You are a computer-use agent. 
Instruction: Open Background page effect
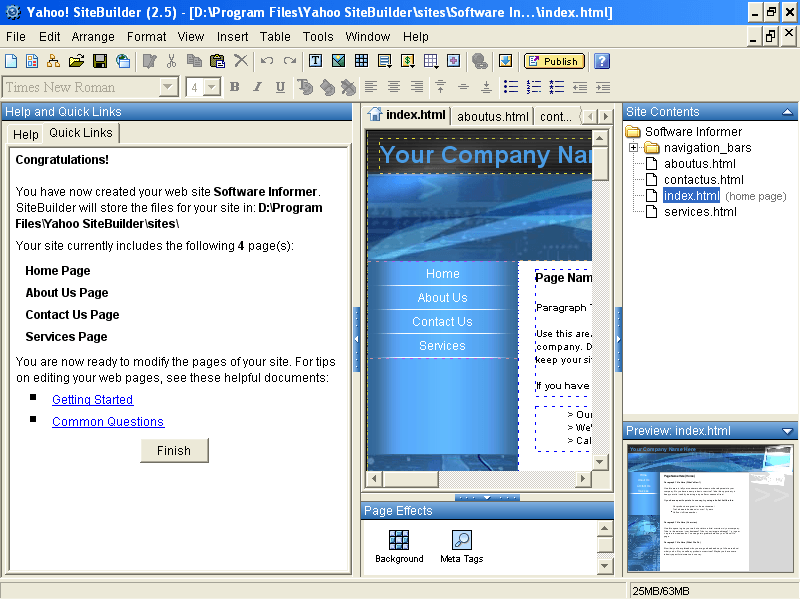[399, 546]
